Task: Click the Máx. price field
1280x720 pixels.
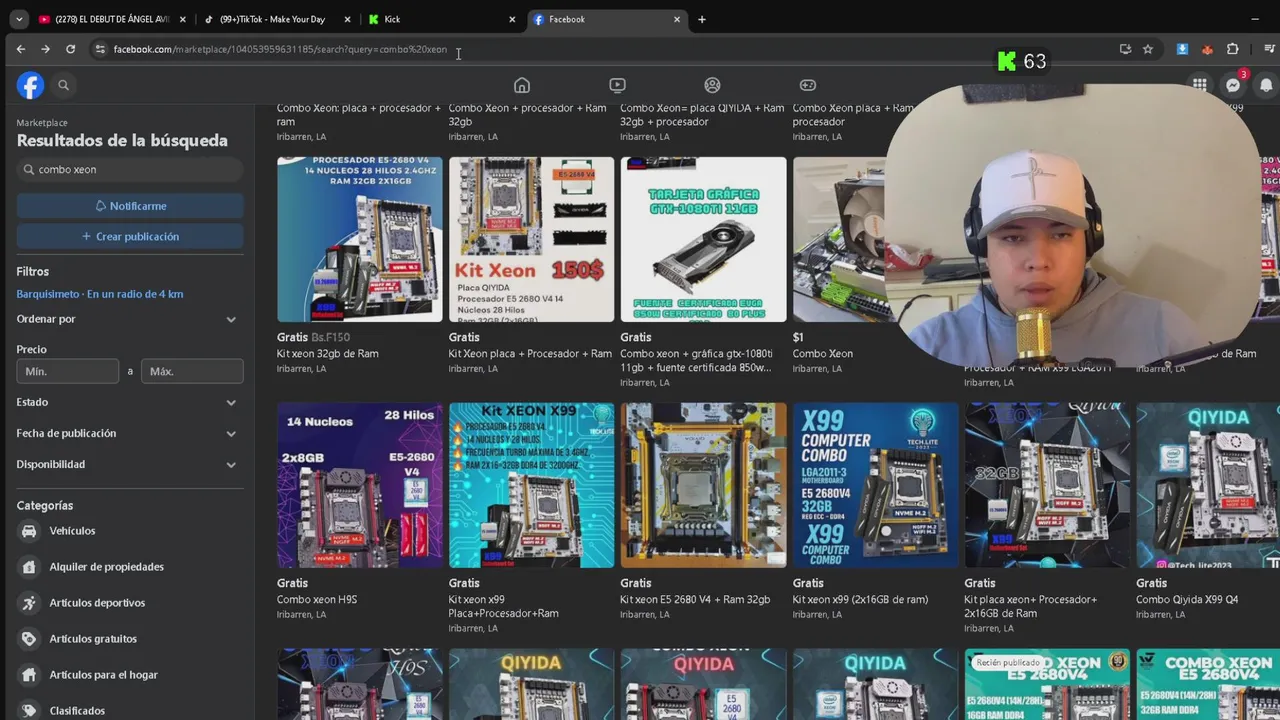Action: 192,371
